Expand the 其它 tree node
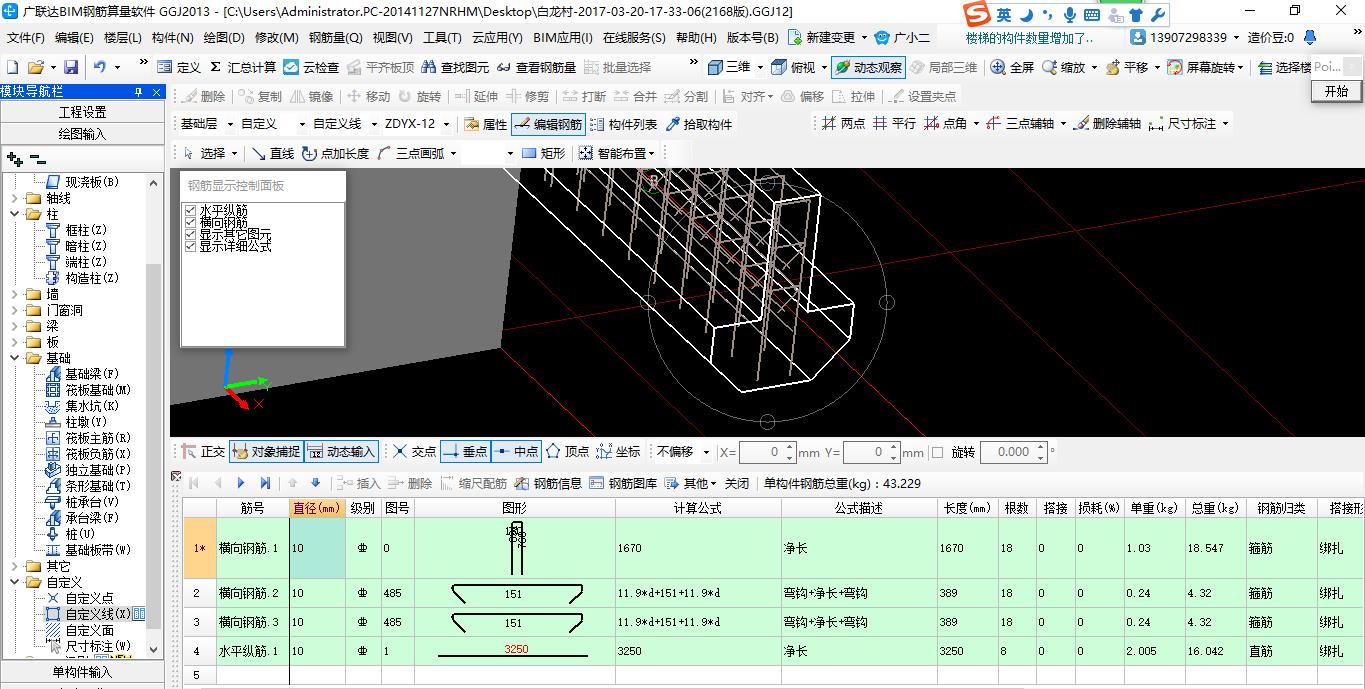Viewport: 1365px width, 689px height. tap(14, 566)
